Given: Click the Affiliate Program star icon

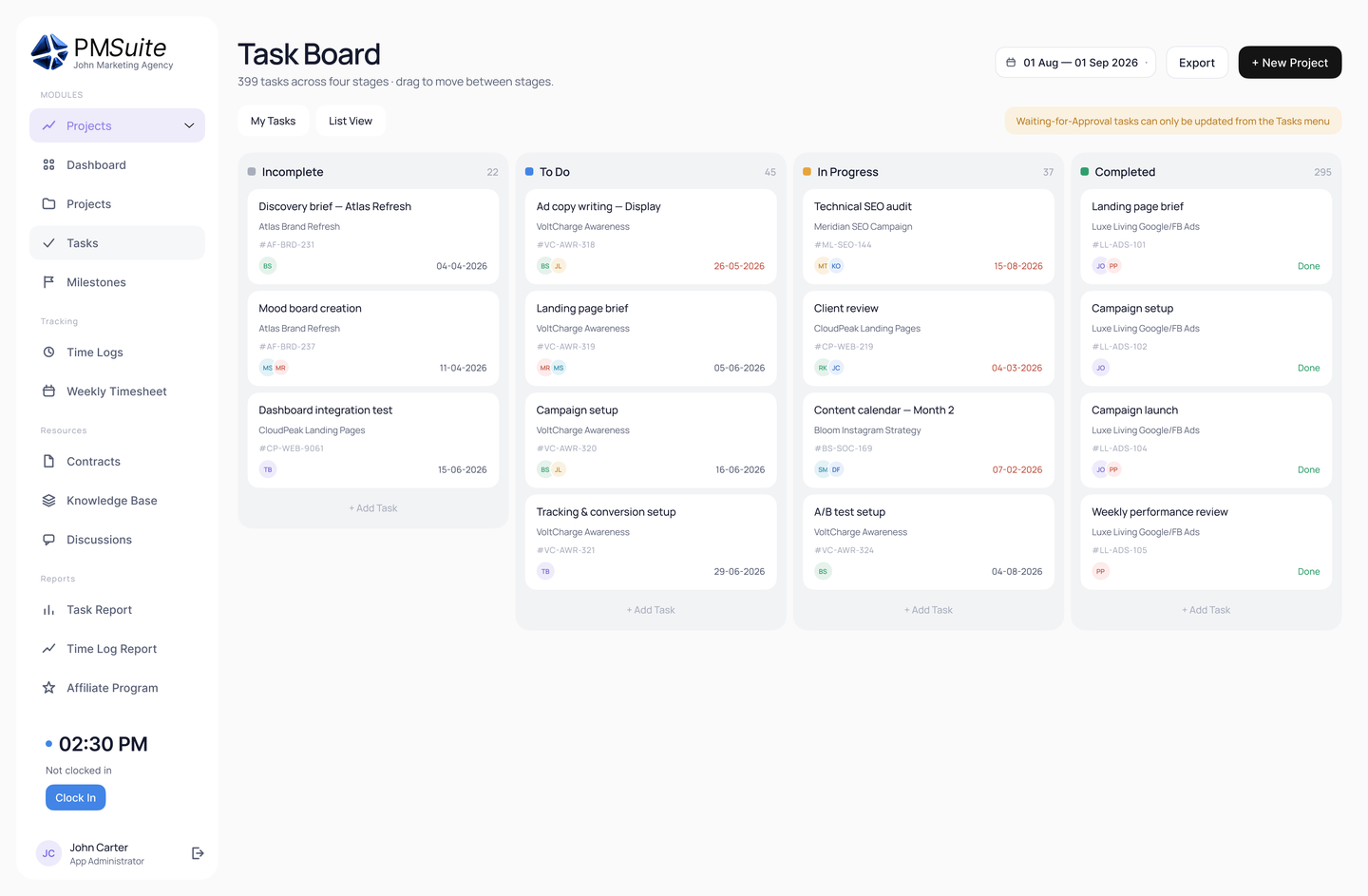Looking at the screenshot, I should [48, 687].
